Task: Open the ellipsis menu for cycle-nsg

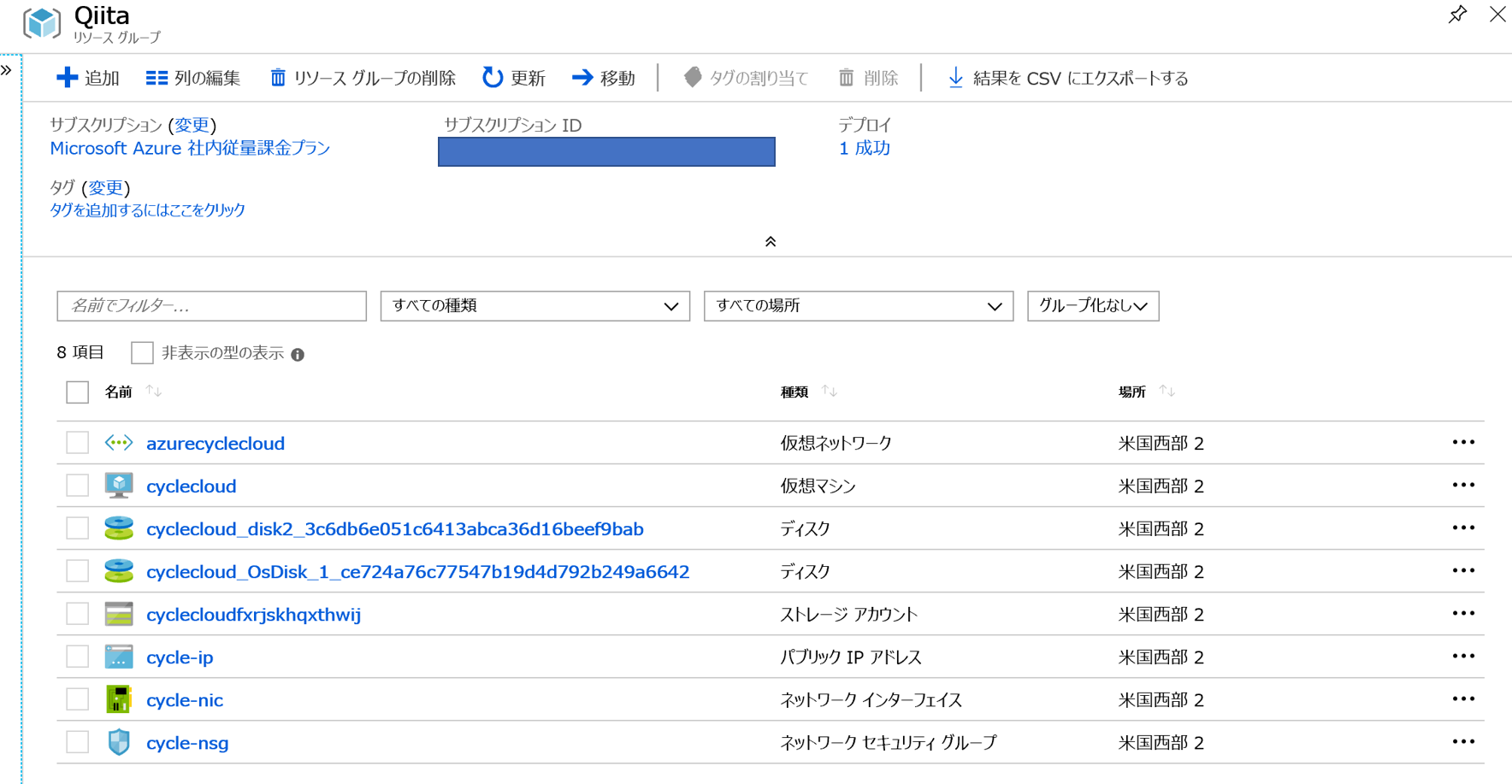Action: (x=1463, y=741)
